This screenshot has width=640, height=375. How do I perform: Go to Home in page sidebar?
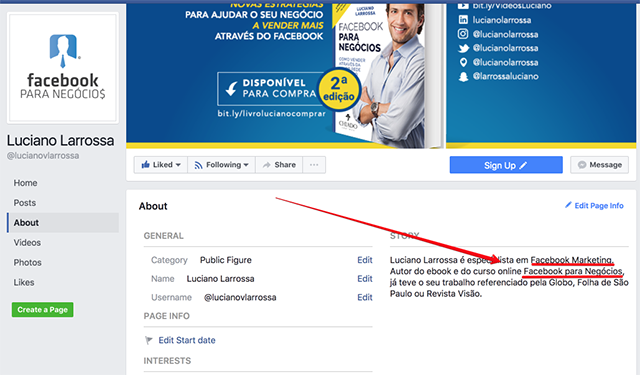[x=25, y=183]
